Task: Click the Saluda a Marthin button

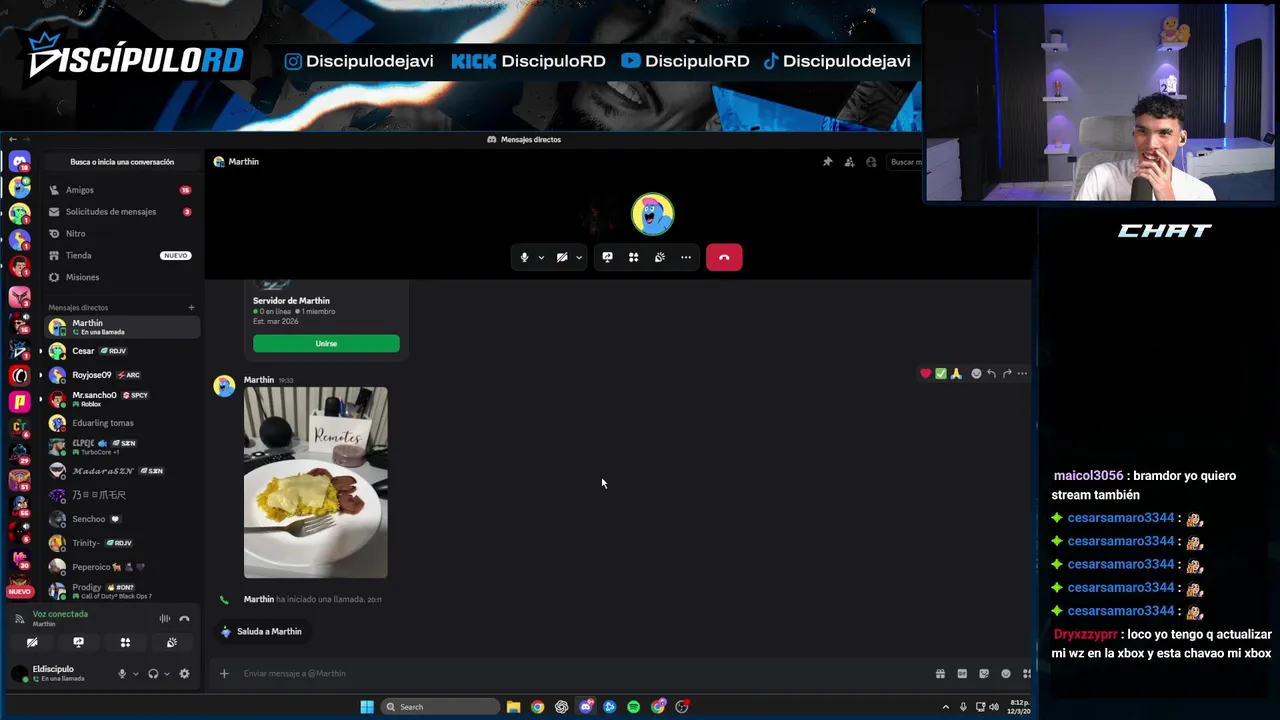Action: pyautogui.click(x=261, y=631)
